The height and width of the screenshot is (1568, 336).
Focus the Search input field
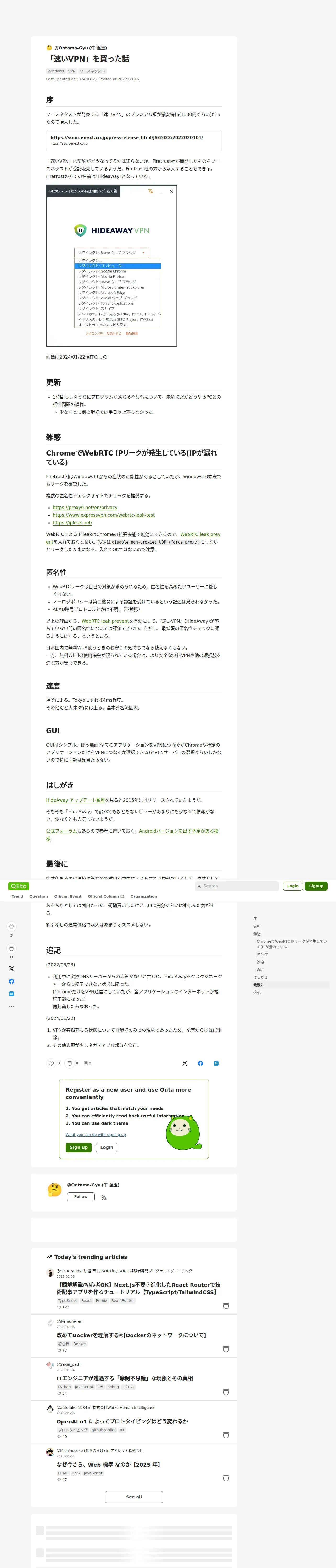[237, 886]
